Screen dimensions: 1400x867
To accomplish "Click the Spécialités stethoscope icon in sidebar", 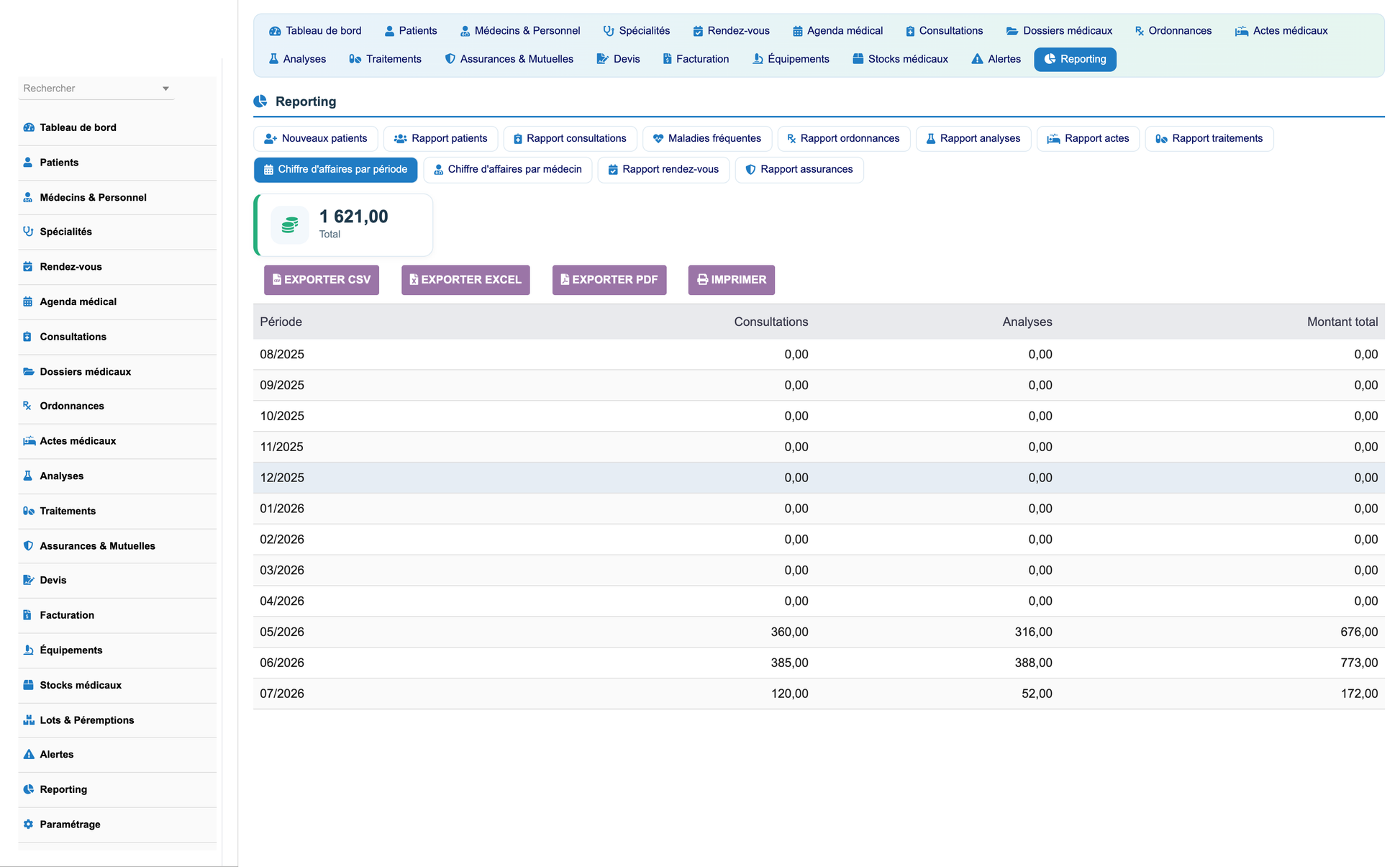I will (x=28, y=232).
